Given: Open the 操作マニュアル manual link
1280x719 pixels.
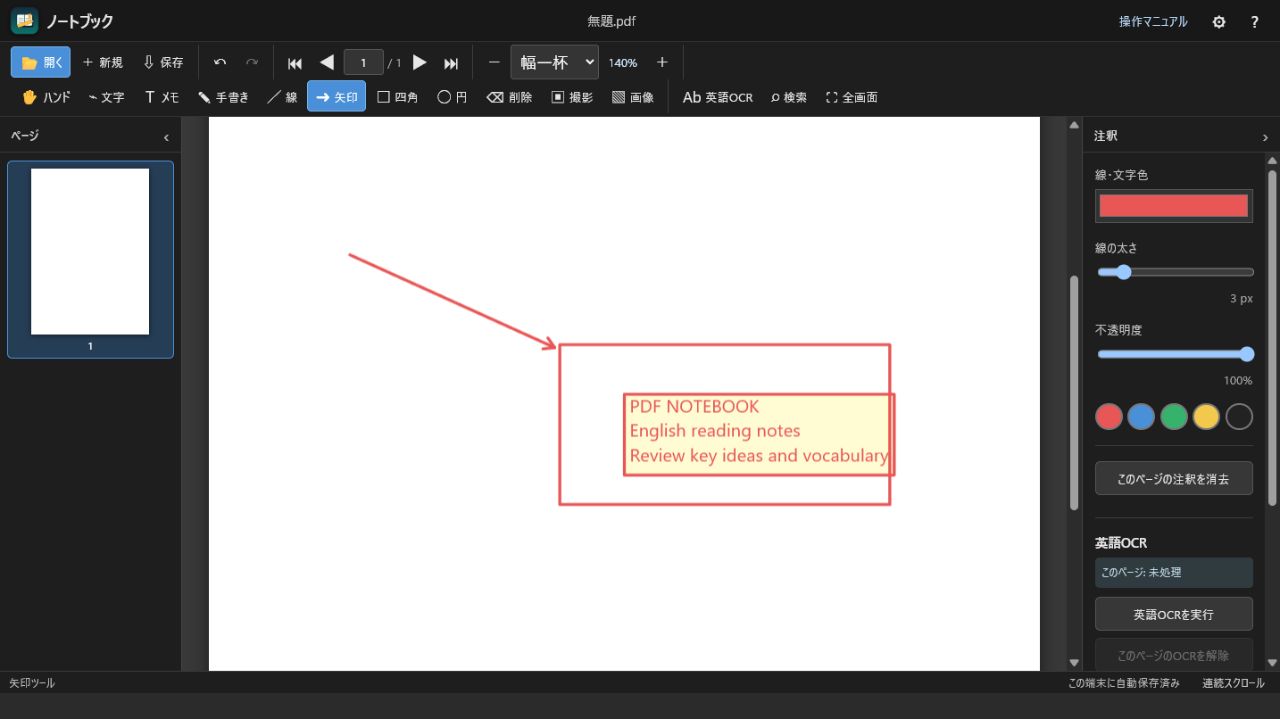Looking at the screenshot, I should (1153, 21).
